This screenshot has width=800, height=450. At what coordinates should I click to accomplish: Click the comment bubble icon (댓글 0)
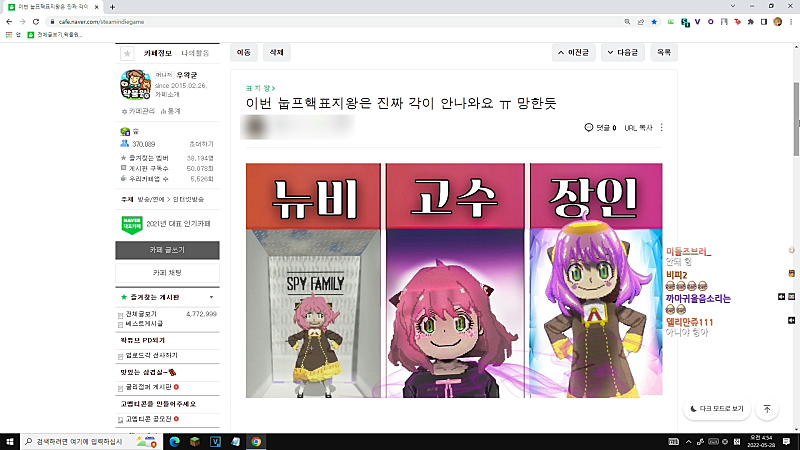[x=588, y=128]
